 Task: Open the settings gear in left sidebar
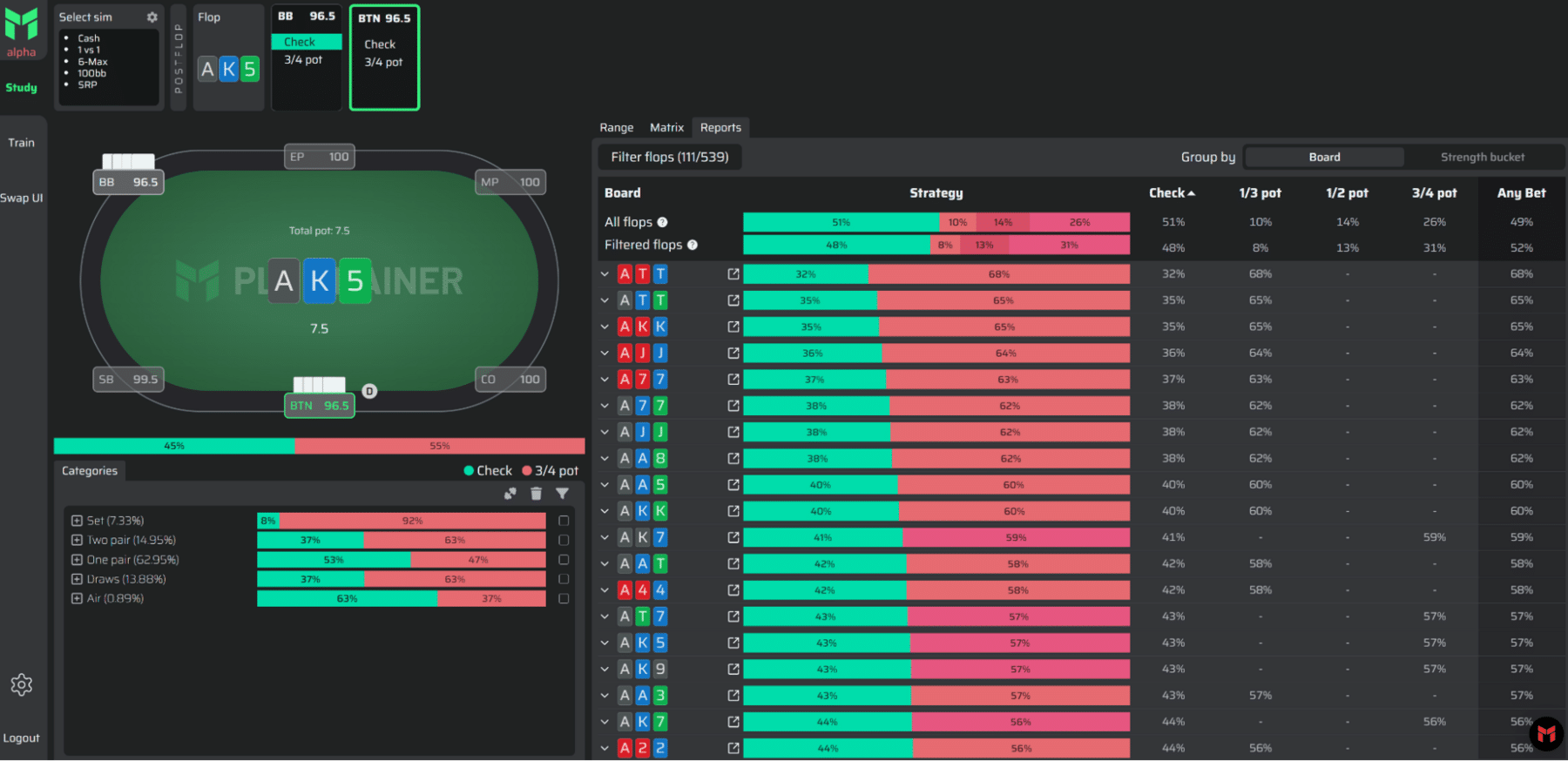[22, 685]
